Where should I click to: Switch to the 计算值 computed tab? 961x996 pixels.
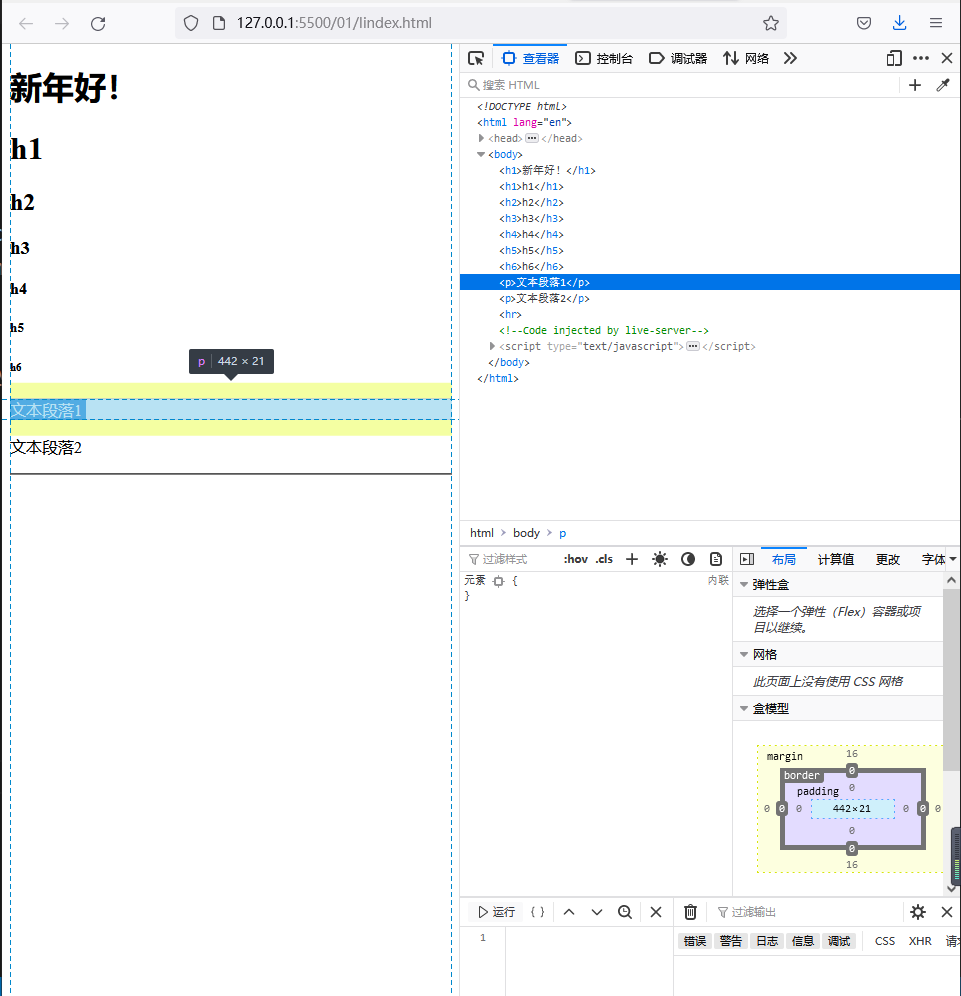coord(835,559)
